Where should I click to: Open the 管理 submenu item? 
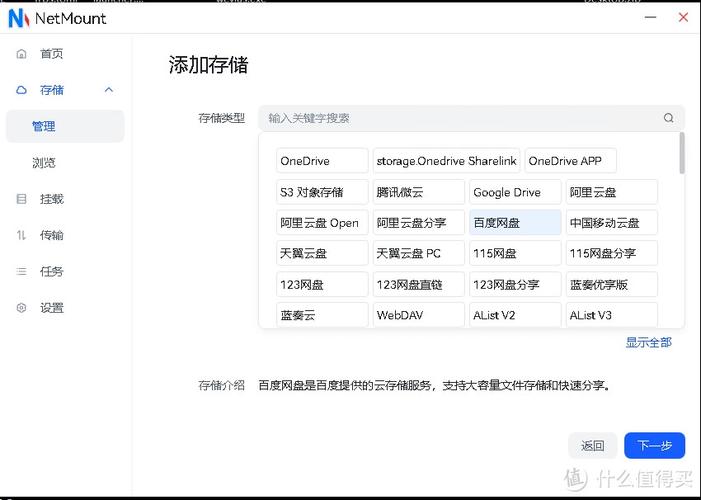[65, 127]
